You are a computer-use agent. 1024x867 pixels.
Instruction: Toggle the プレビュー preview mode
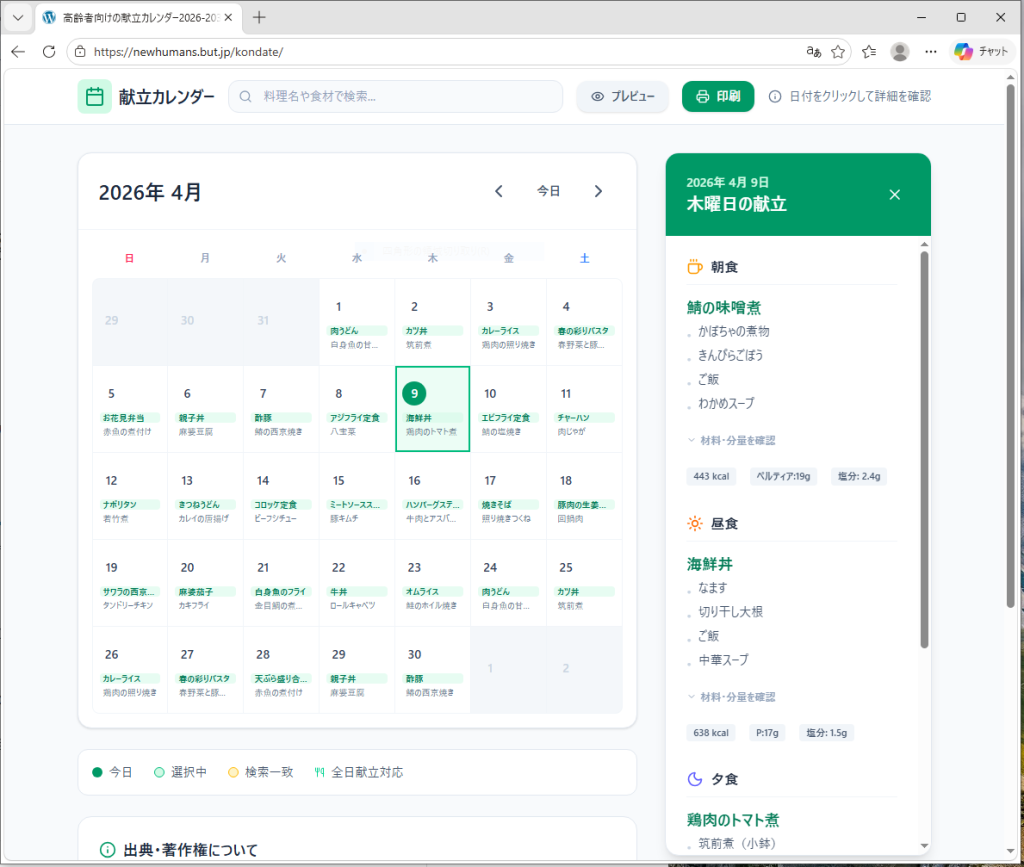622,97
